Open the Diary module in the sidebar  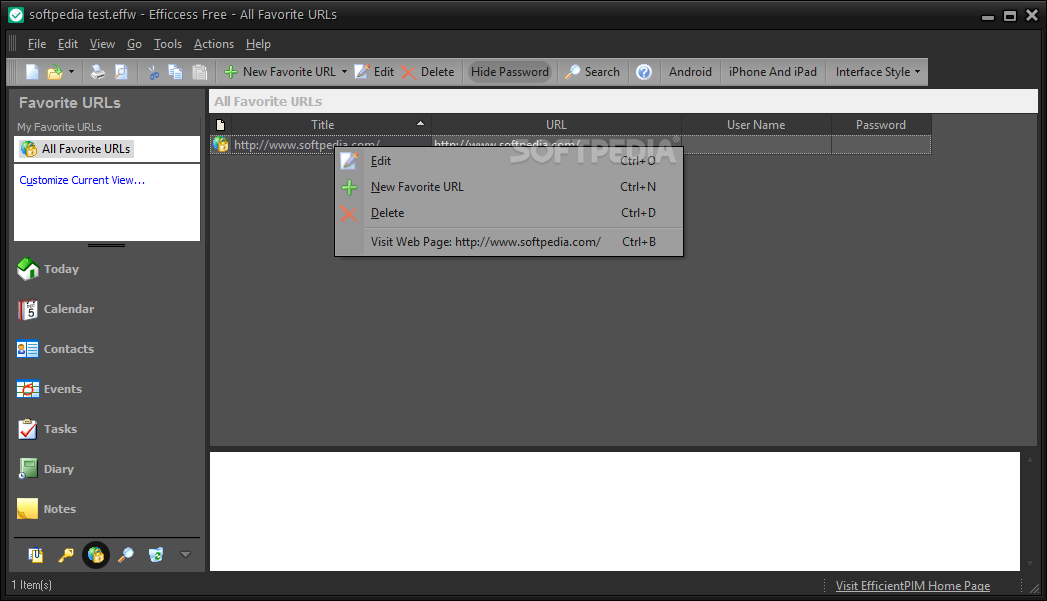(45, 469)
